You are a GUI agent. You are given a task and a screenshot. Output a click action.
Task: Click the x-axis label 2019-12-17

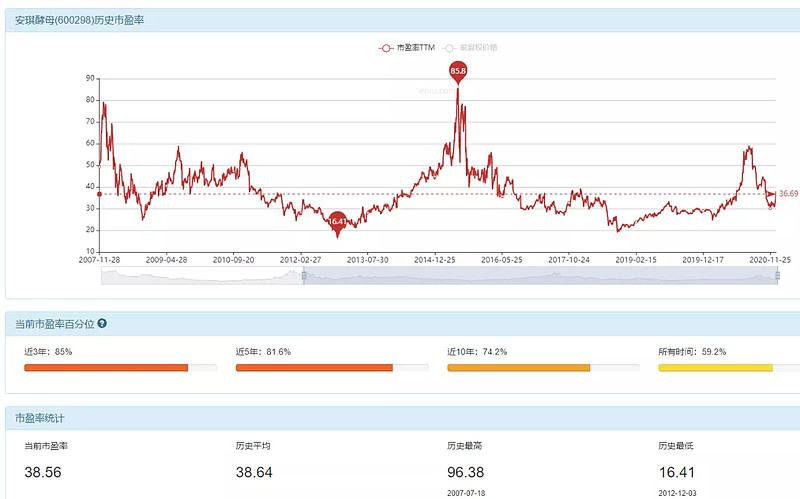click(x=703, y=260)
